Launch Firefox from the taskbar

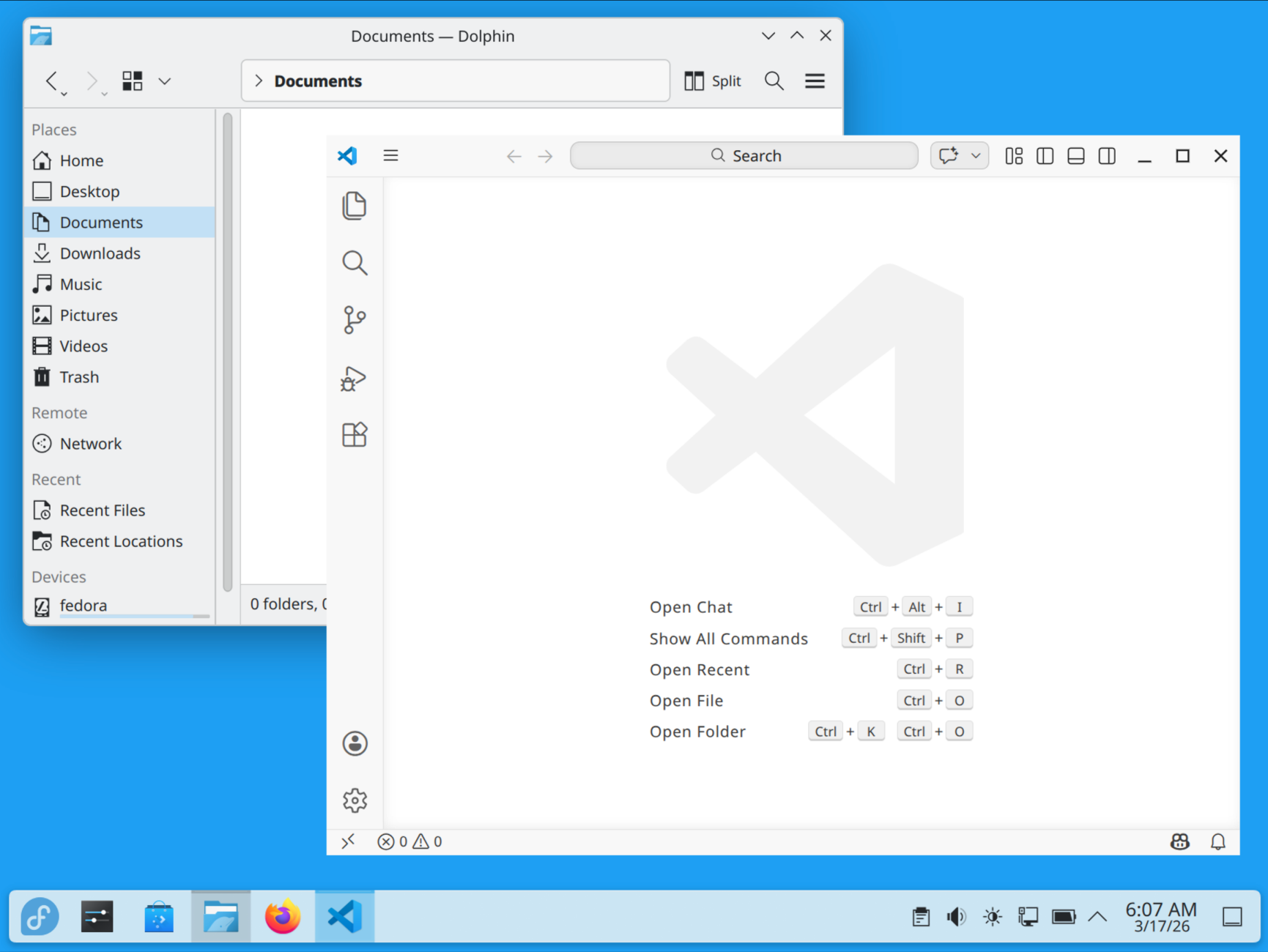(283, 915)
